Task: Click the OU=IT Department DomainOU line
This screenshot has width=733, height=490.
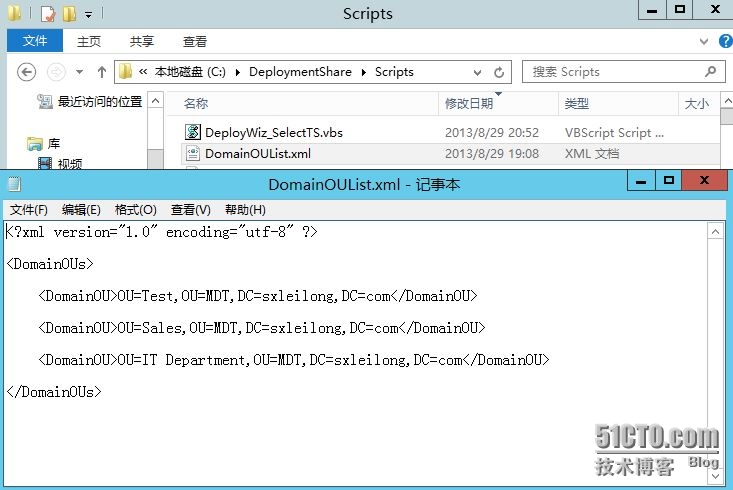Action: [x=294, y=360]
